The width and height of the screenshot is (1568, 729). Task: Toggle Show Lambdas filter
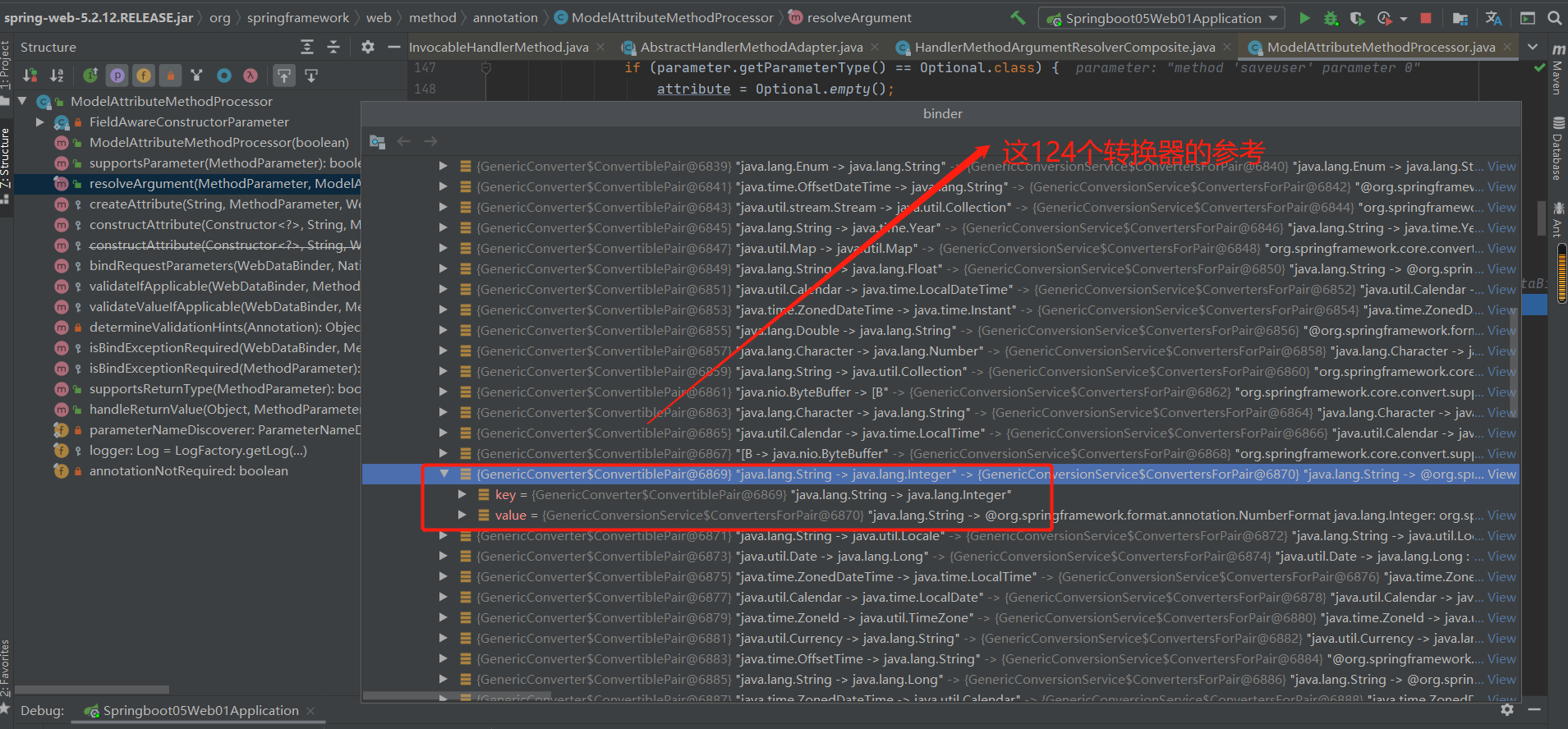250,76
